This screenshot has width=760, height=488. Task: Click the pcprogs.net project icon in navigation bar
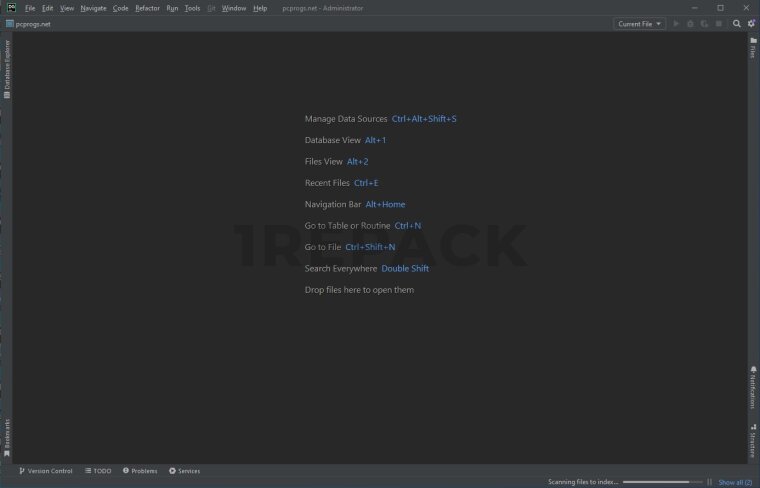click(x=9, y=24)
